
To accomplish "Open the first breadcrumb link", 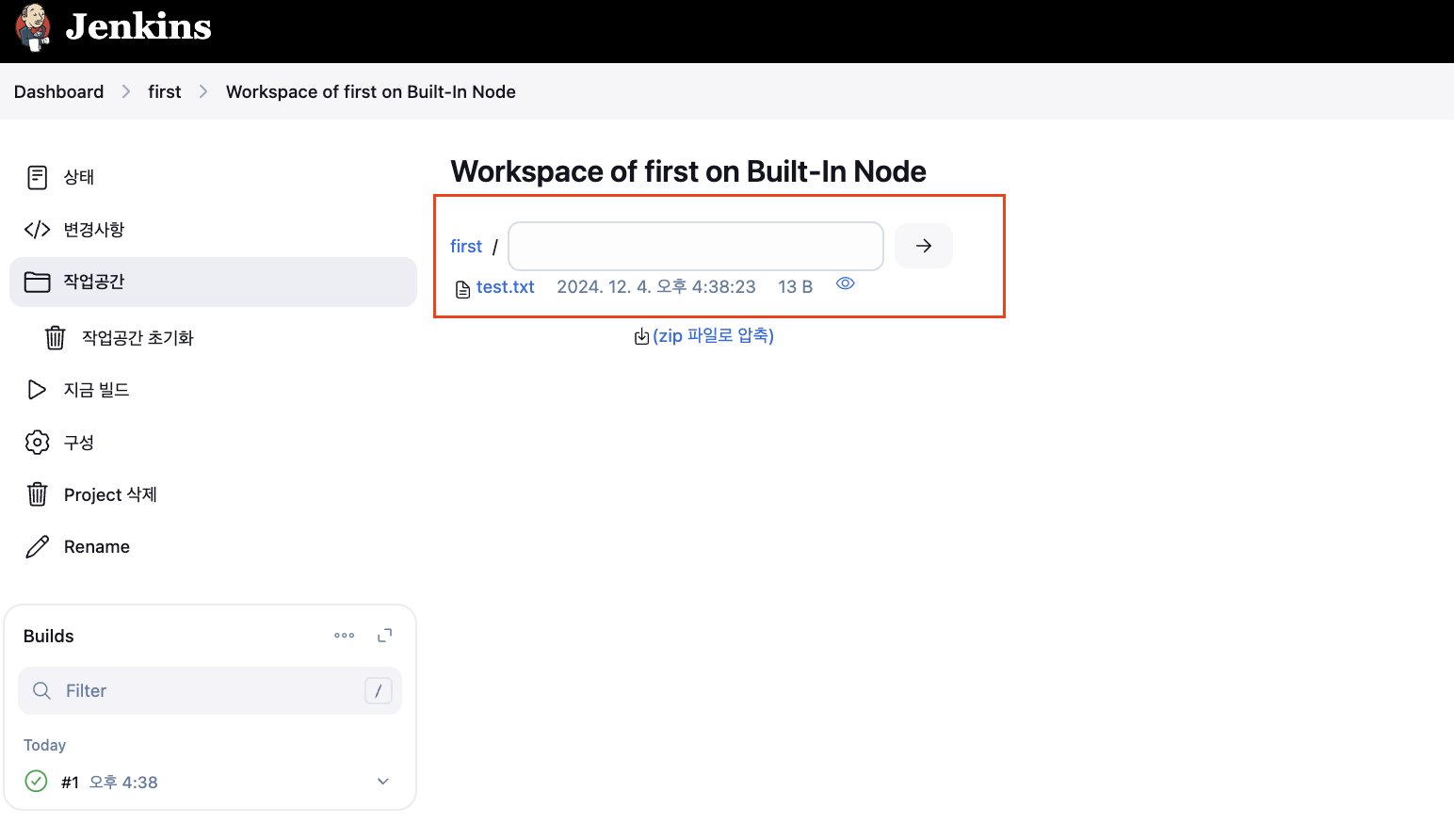I will pyautogui.click(x=165, y=91).
